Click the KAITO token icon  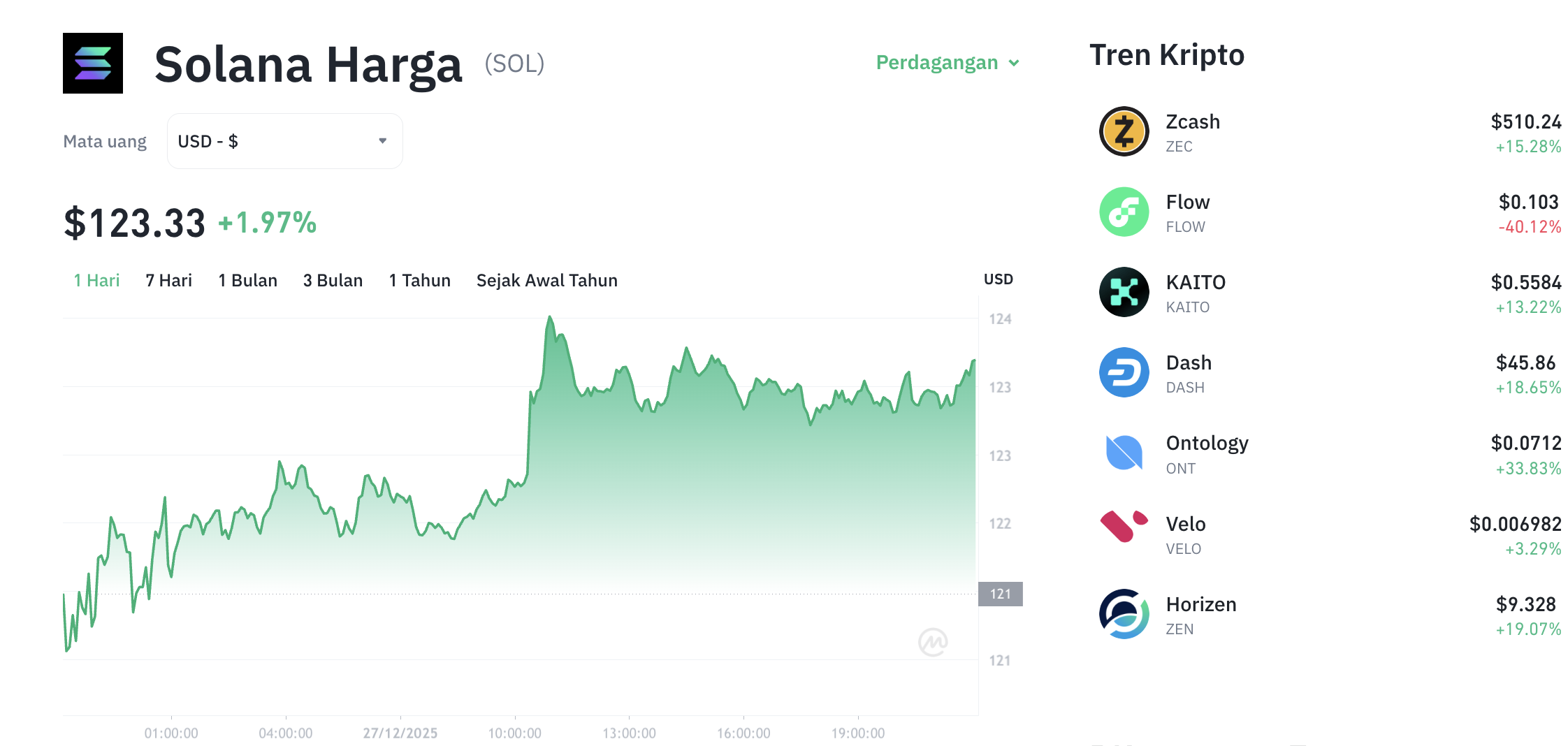tap(1123, 293)
